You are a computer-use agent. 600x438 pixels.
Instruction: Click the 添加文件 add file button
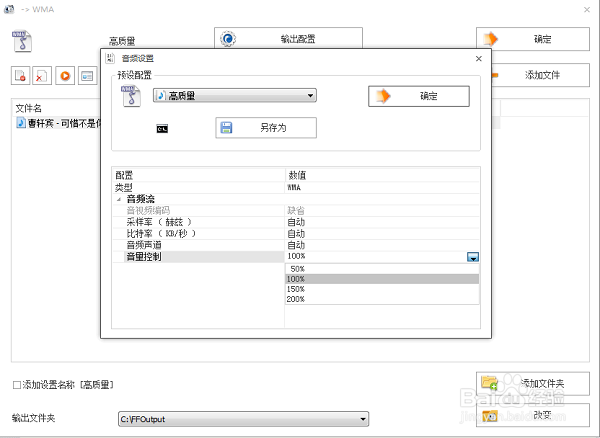coord(540,75)
